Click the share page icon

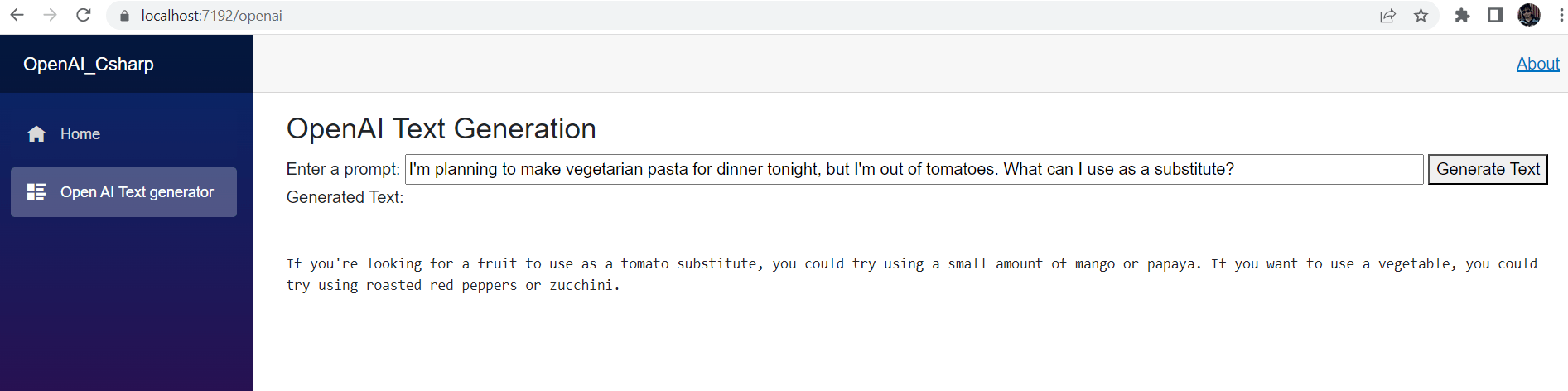point(1387,16)
